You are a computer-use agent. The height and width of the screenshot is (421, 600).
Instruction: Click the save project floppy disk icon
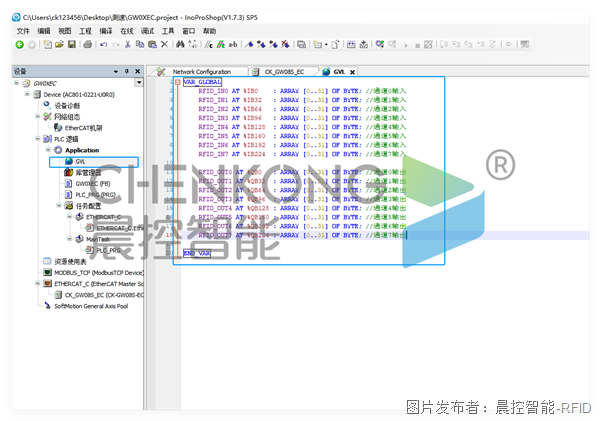pos(72,44)
